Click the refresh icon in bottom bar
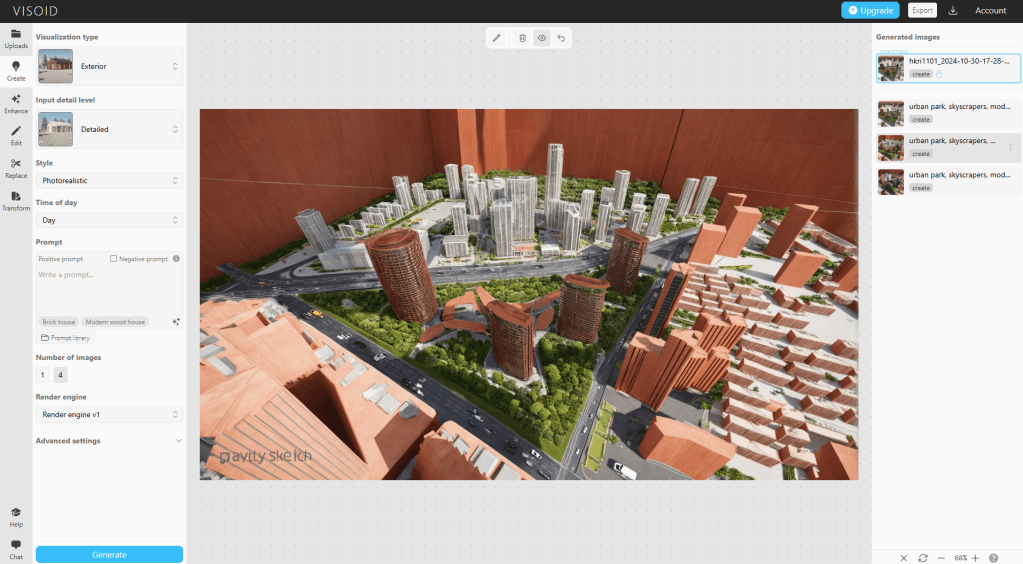Screen dimensions: 1023x564 [x=922, y=557]
